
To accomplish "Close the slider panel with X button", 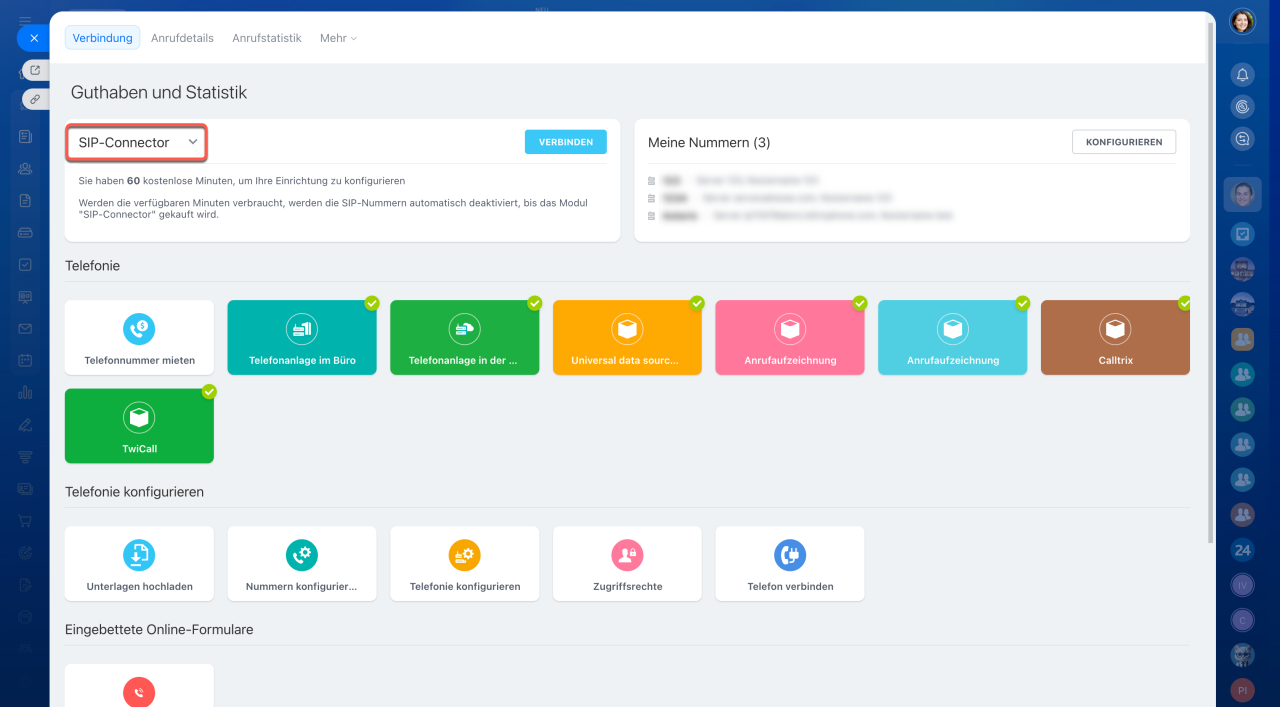I will (34, 38).
